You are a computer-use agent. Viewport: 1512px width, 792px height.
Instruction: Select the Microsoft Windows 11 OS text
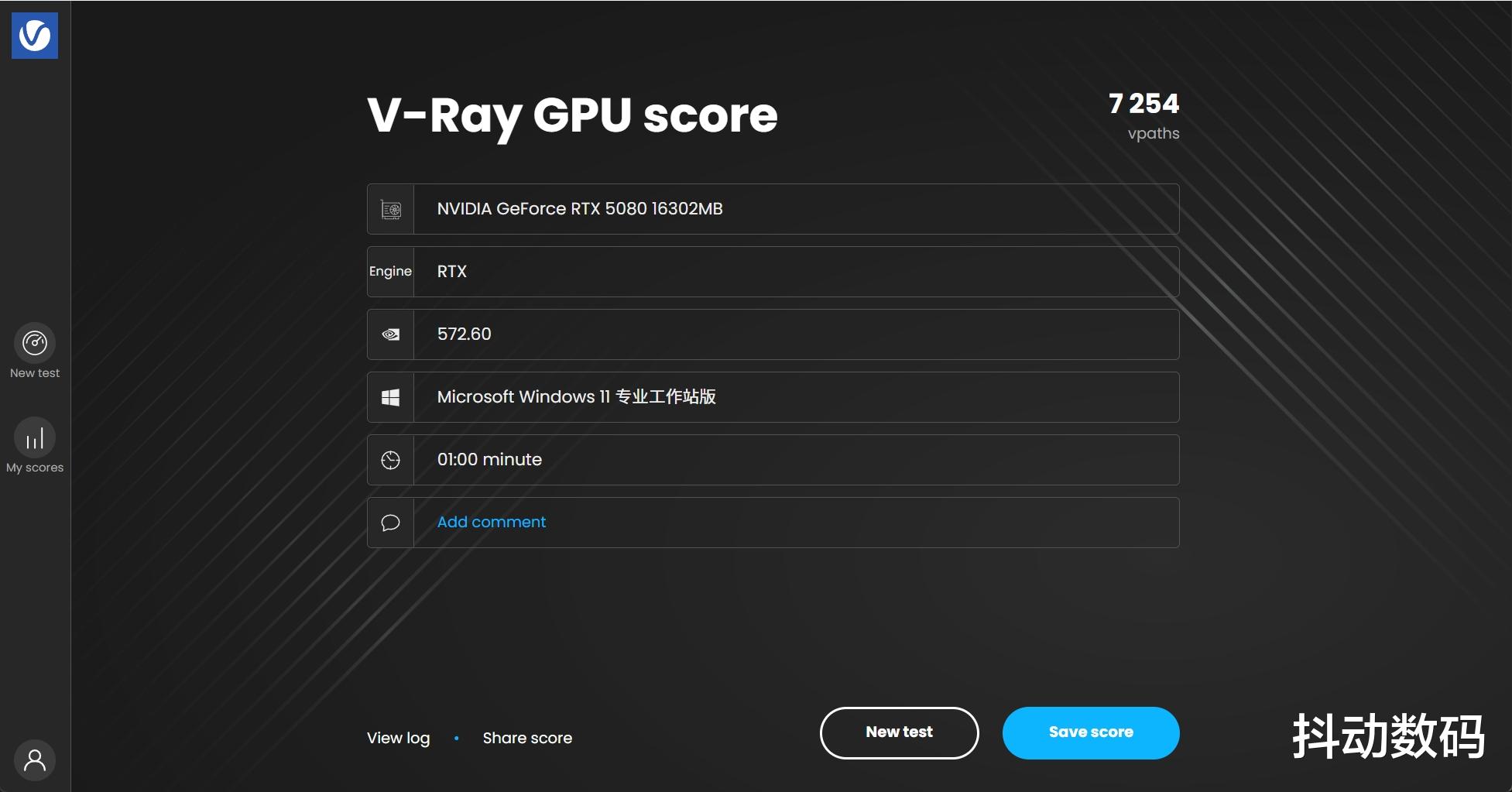point(577,397)
